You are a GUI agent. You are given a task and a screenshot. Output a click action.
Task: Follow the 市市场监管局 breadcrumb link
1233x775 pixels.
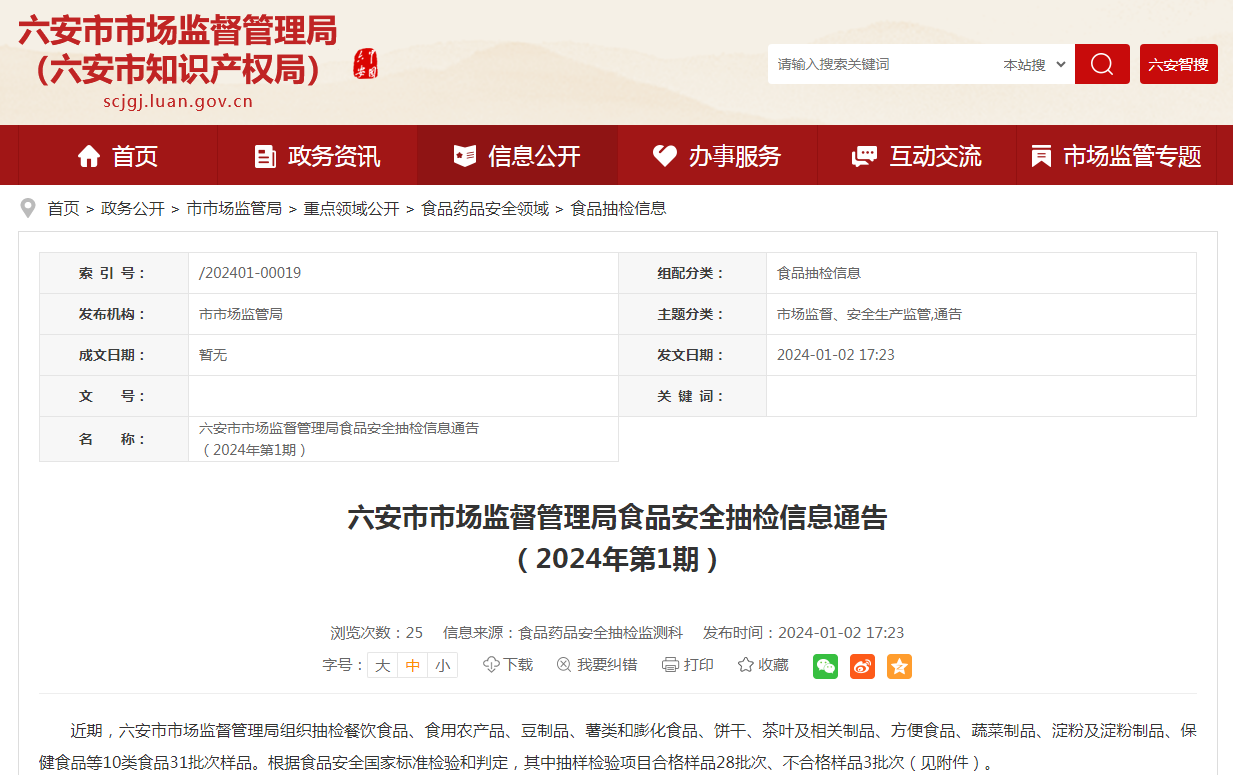[x=234, y=209]
